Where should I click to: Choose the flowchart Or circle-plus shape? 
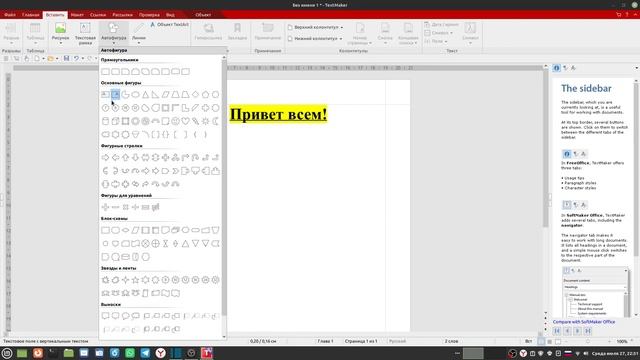[156, 244]
